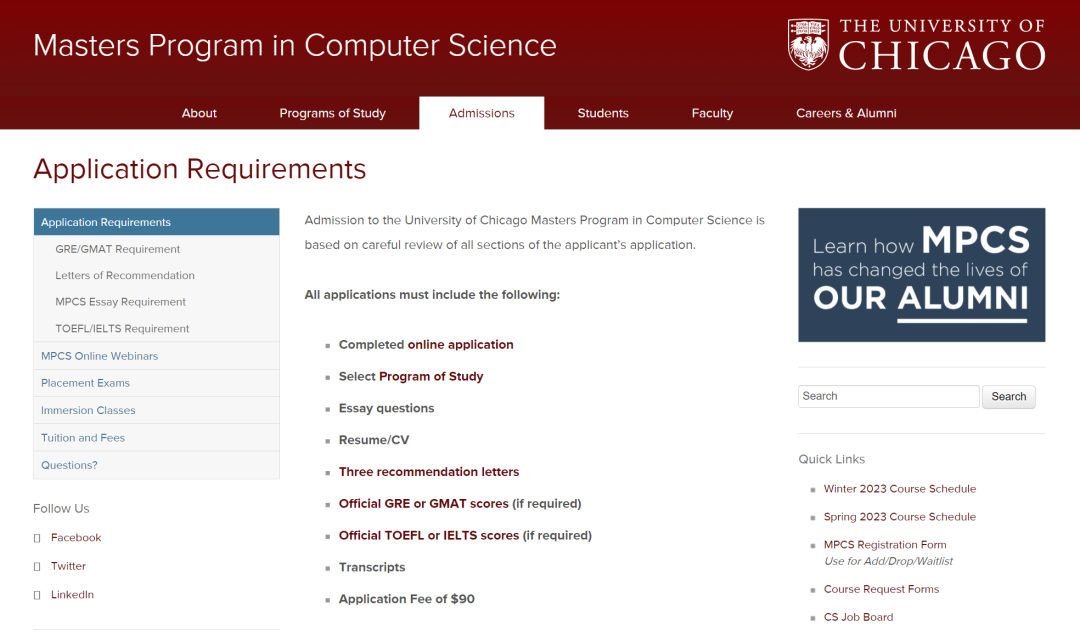Open the Tuition and Fees page
Image resolution: width=1080 pixels, height=635 pixels.
click(x=83, y=438)
